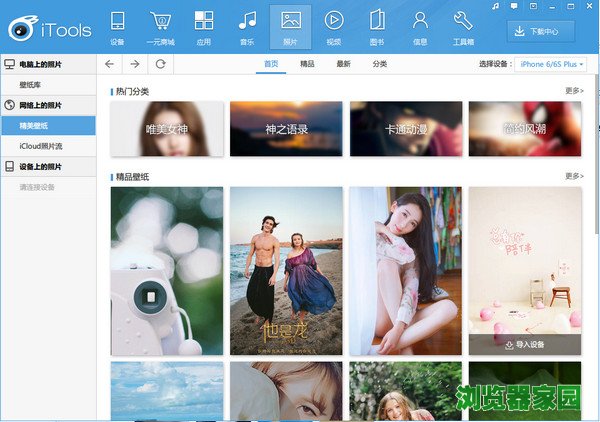Open the 视频 (Video) section icon
This screenshot has width=600, height=422.
(x=333, y=25)
